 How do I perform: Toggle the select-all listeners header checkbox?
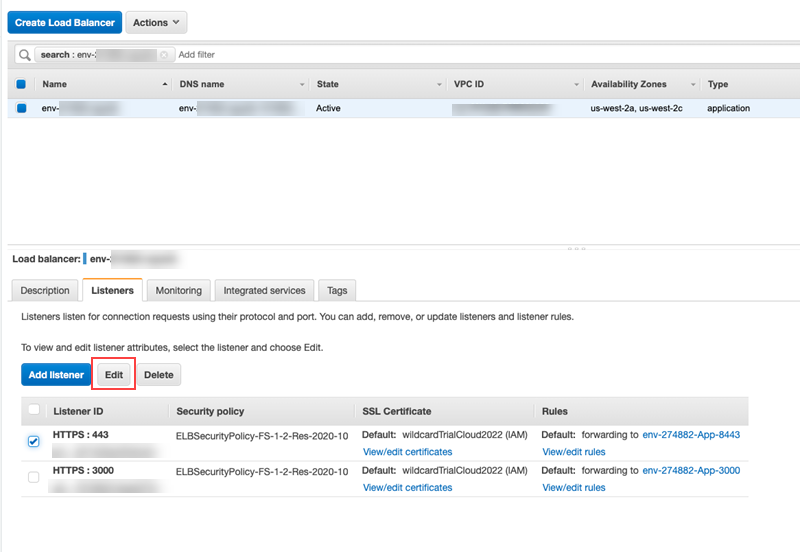point(34,410)
